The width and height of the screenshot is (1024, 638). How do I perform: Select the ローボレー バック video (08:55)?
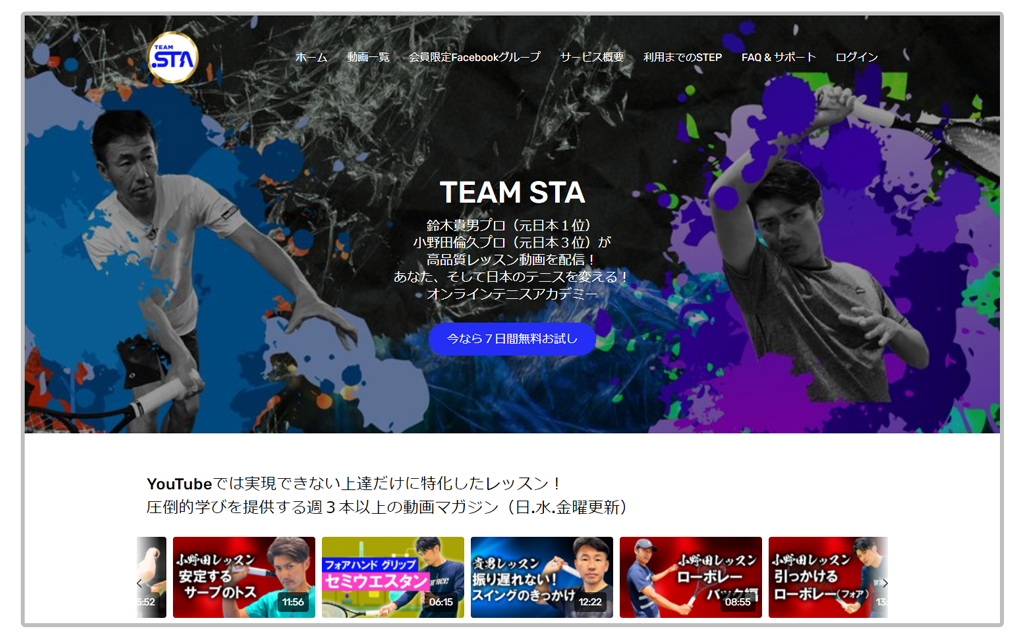point(690,577)
